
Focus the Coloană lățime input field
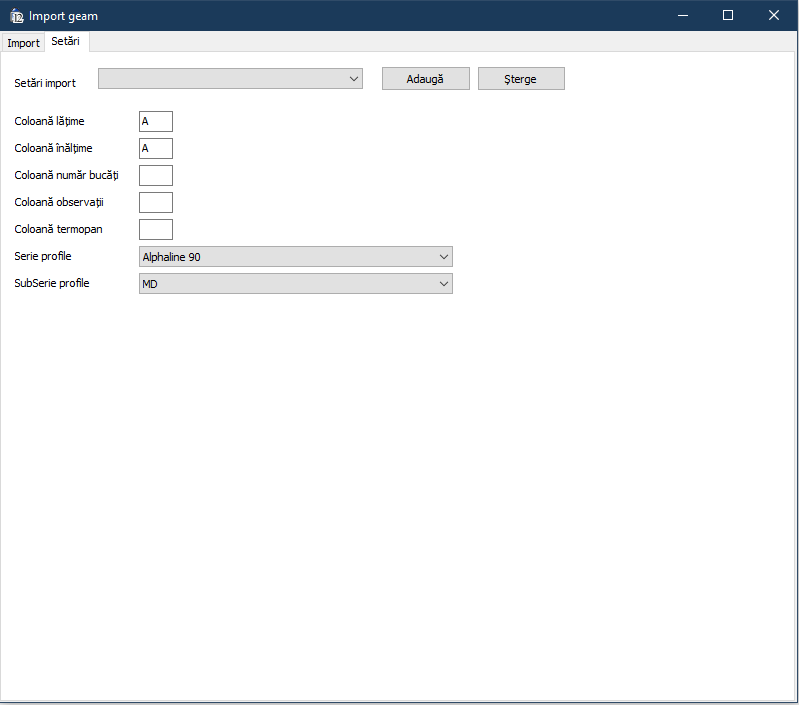pos(156,122)
